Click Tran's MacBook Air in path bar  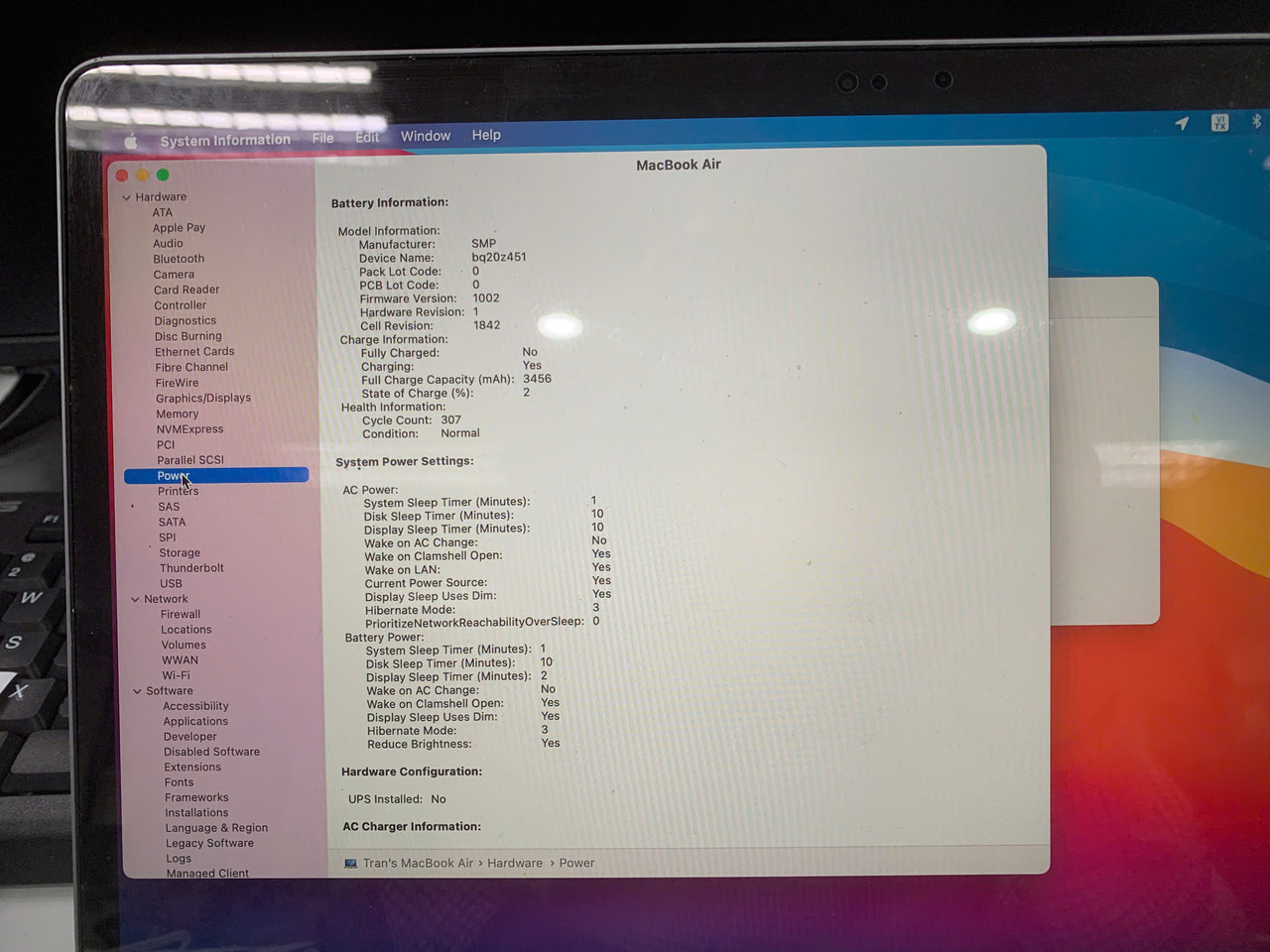(418, 864)
